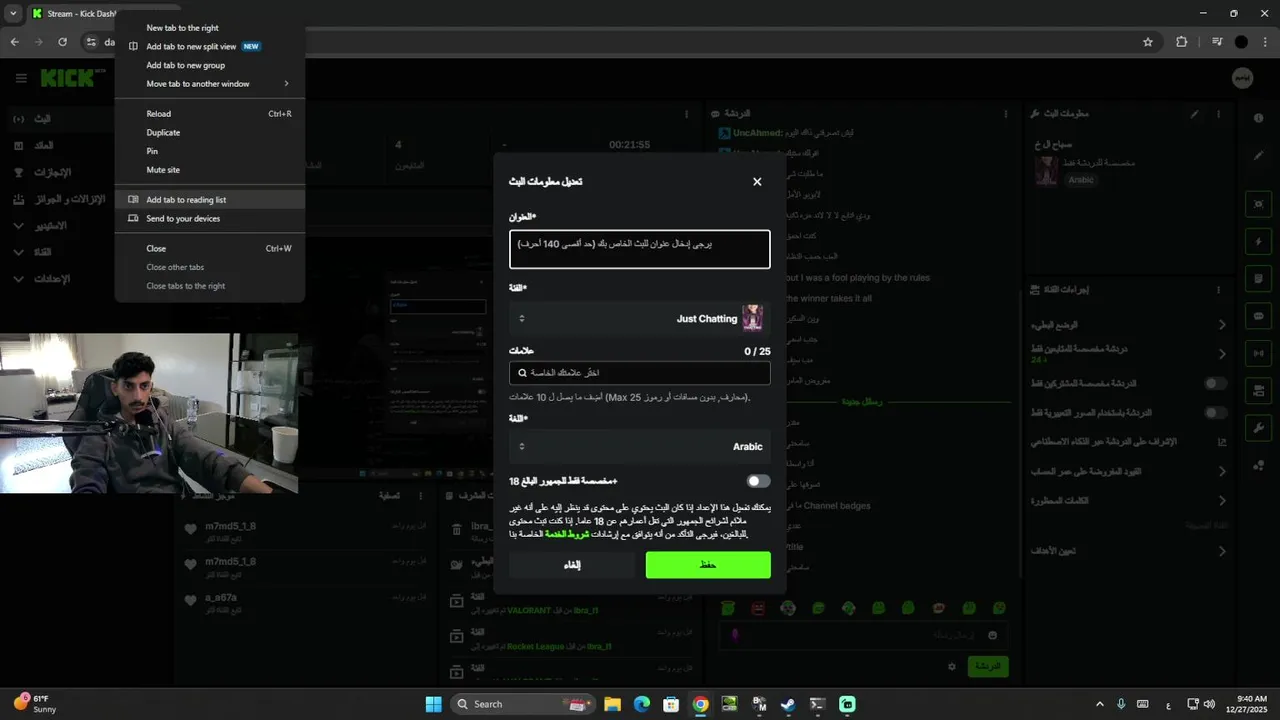1280x720 pixels.
Task: Open AI chat moderation external link icon
Action: click(x=1221, y=442)
